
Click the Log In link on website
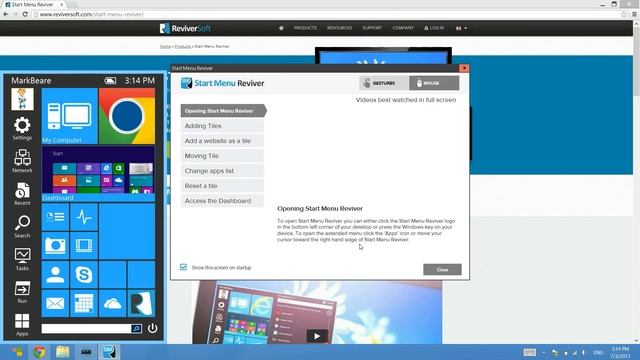tap(434, 28)
